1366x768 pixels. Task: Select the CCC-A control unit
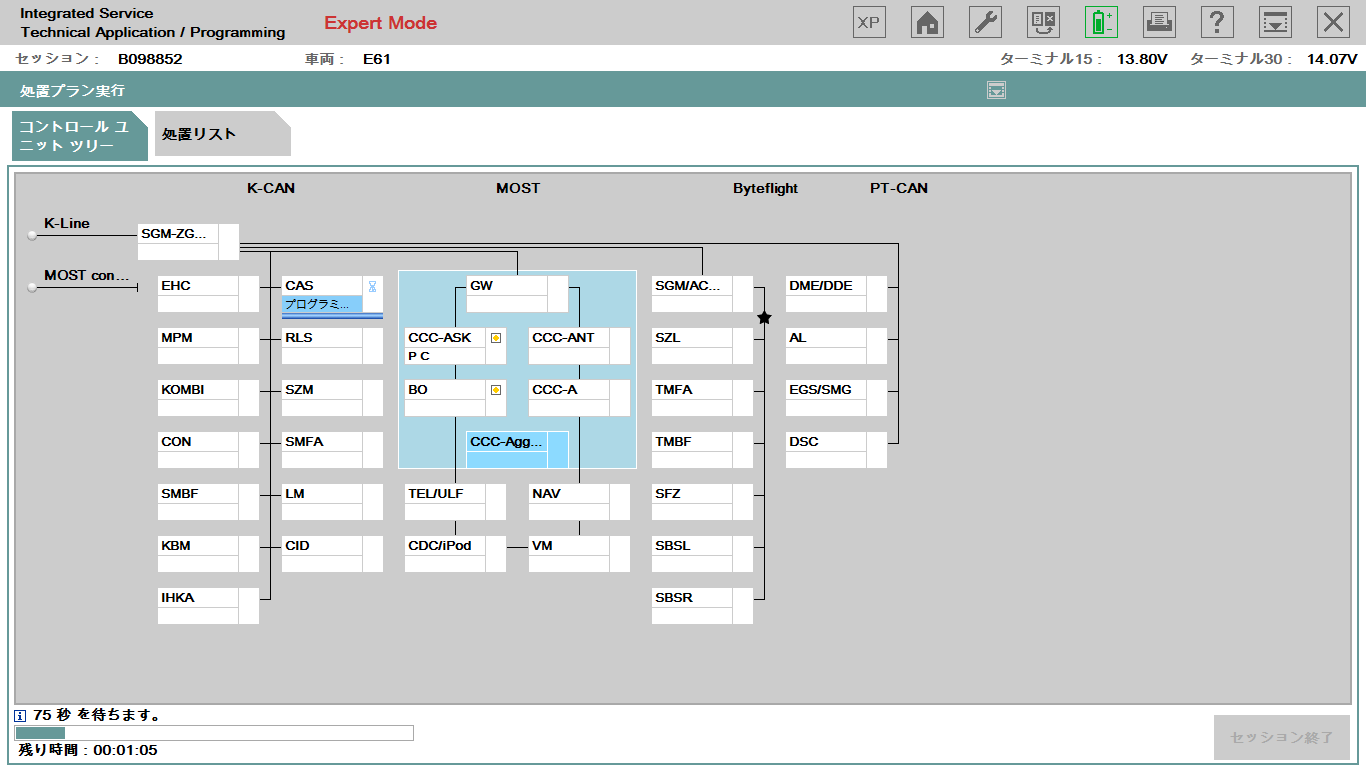[x=579, y=398]
